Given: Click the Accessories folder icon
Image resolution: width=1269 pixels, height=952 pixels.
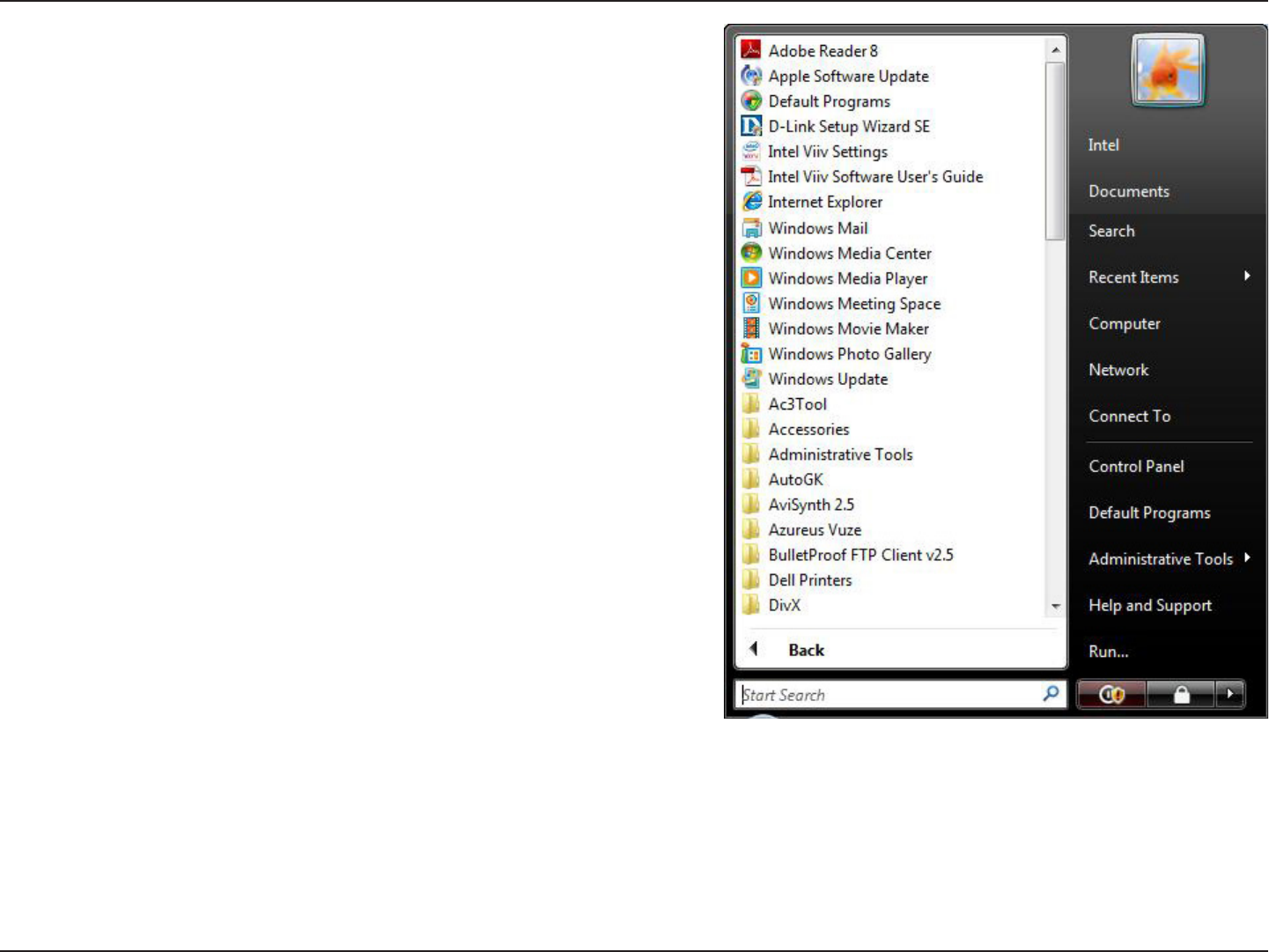Looking at the screenshot, I should point(751,429).
